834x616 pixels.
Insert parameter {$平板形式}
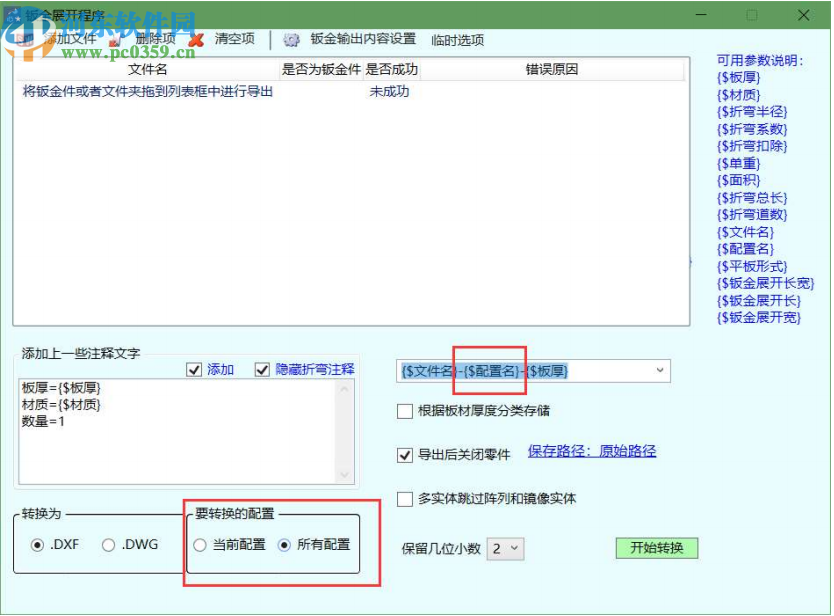point(752,266)
